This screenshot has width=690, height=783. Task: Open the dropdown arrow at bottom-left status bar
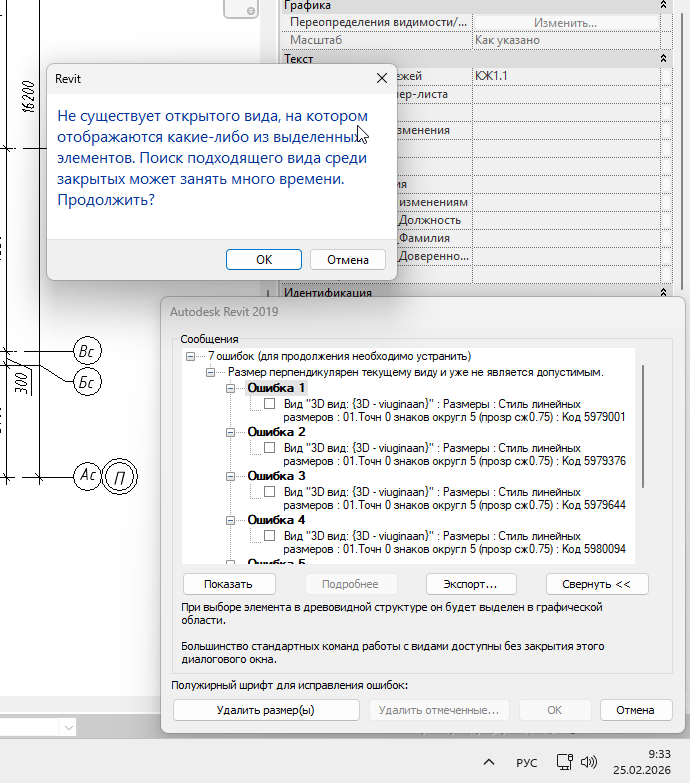point(69,728)
